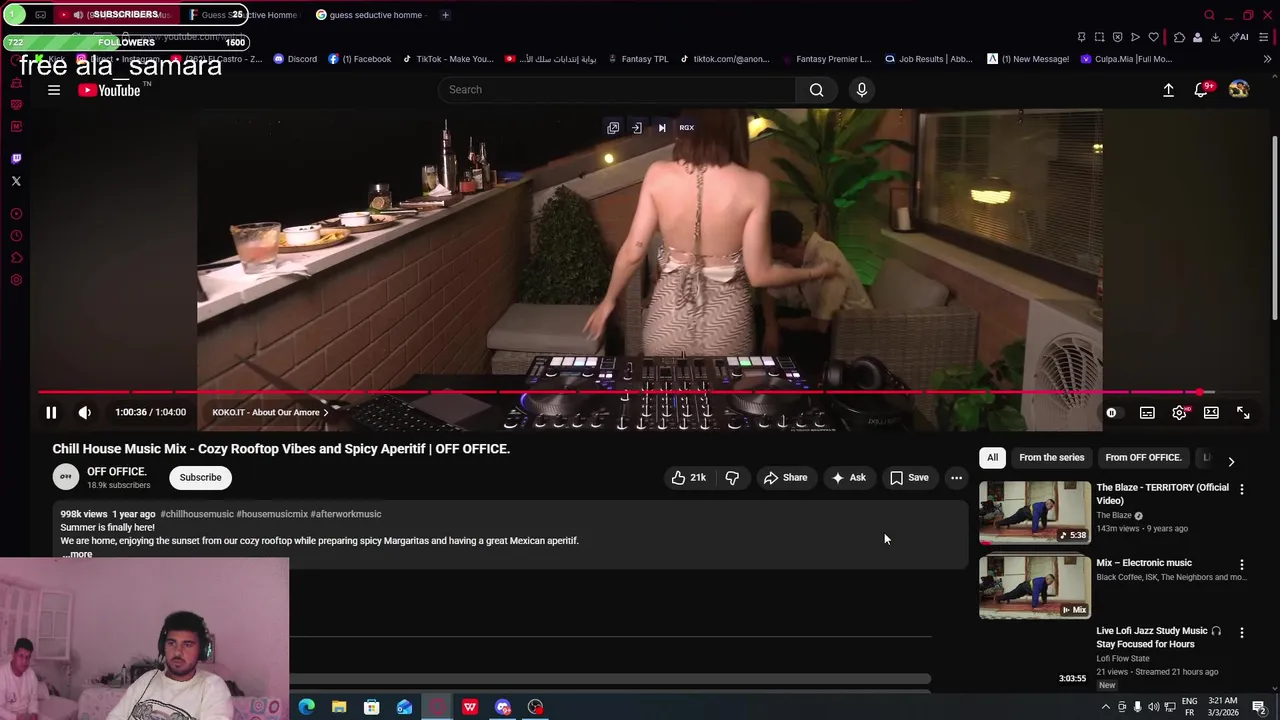Click the page vertical scrollbar
Screen dimensions: 1280x720
click(1275, 227)
